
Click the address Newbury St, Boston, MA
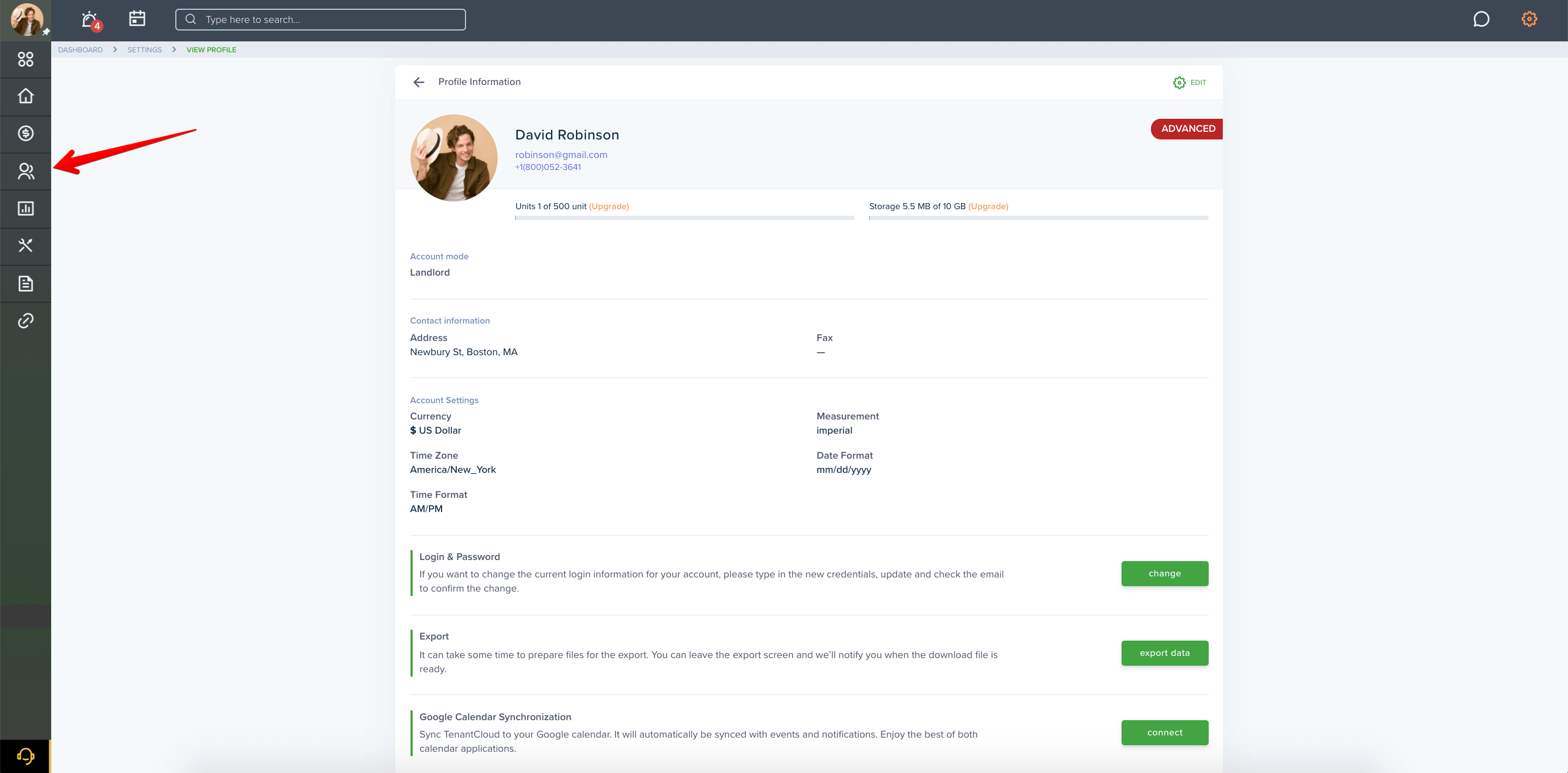click(x=463, y=352)
